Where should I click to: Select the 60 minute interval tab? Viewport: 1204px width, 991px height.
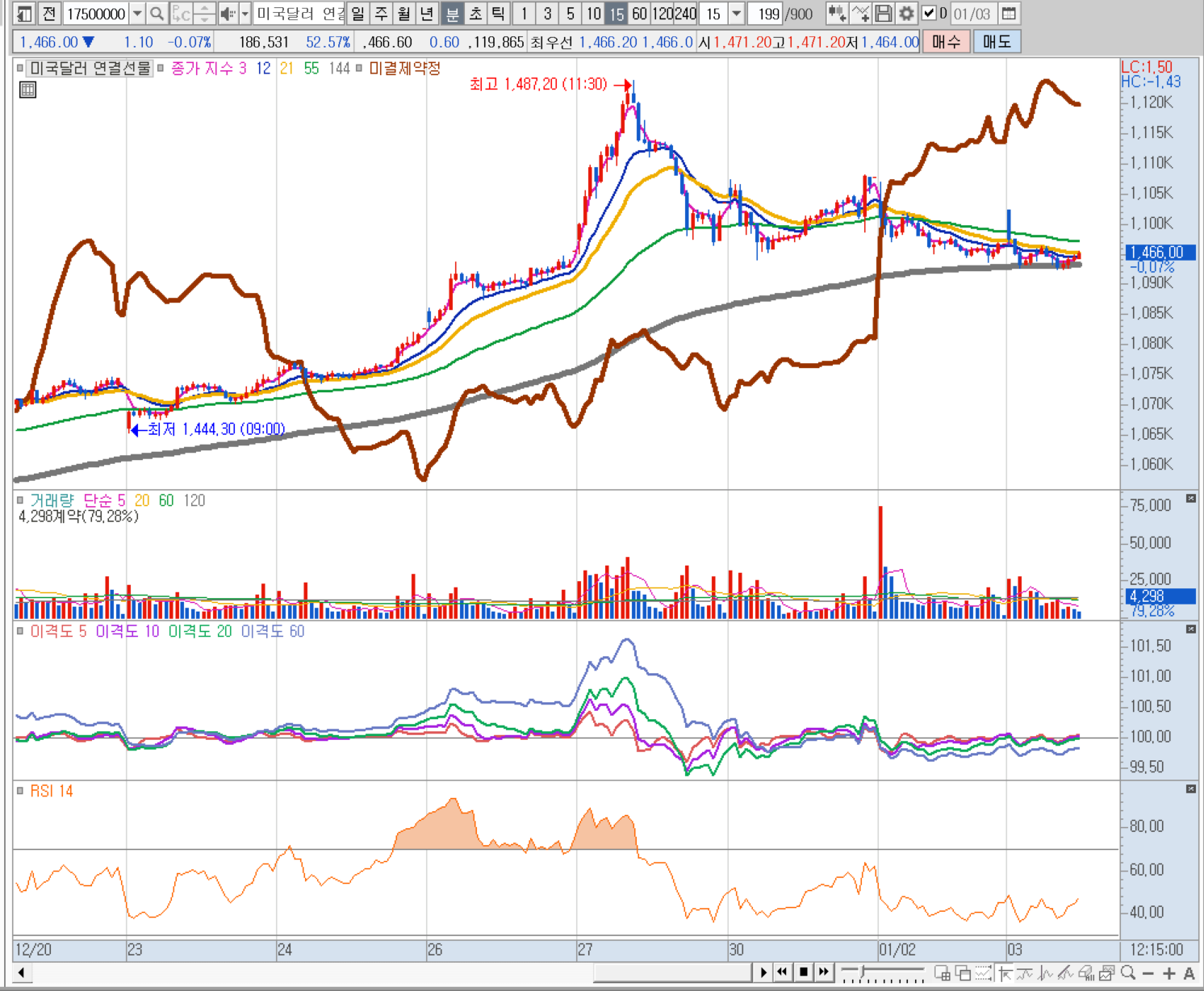[x=639, y=14]
